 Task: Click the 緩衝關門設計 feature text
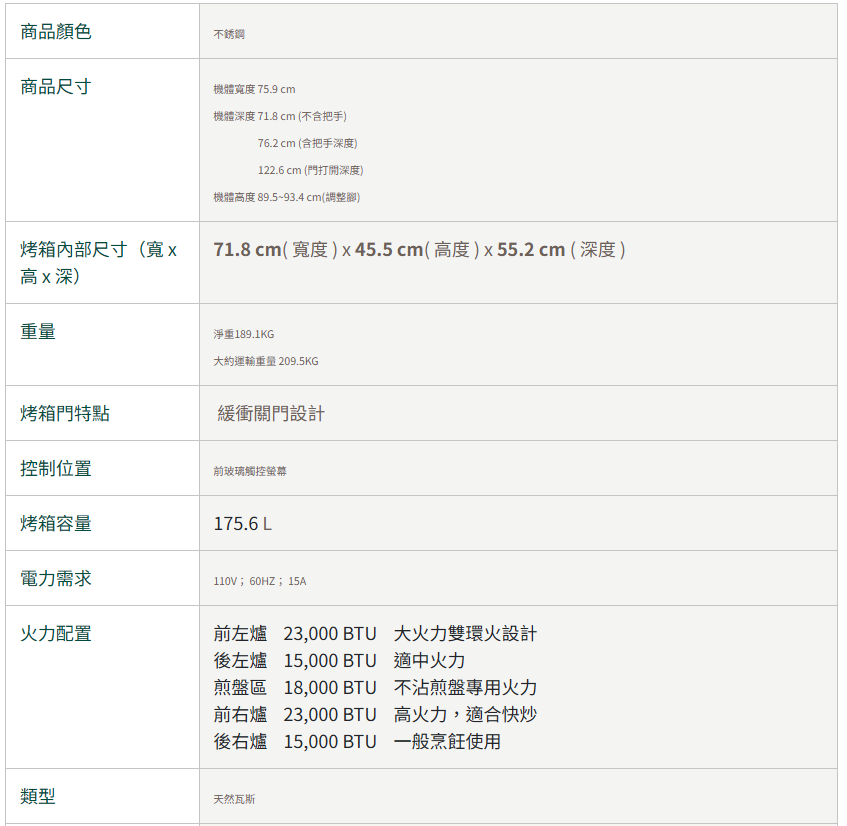pyautogui.click(x=271, y=414)
